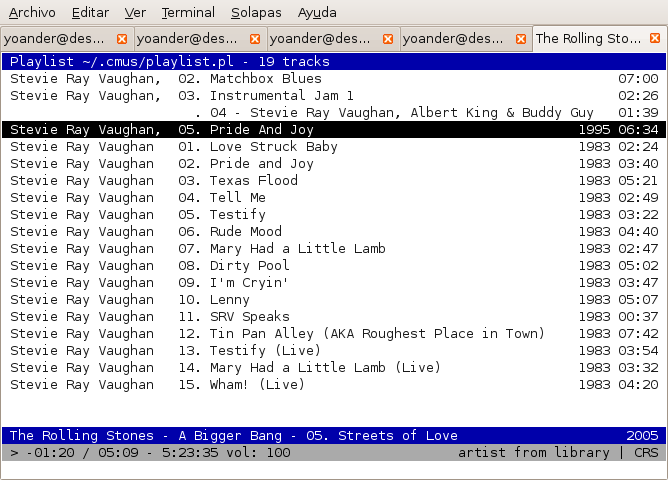Image resolution: width=668 pixels, height=480 pixels.
Task: Click the CRS flags in status bar
Action: [x=646, y=453]
